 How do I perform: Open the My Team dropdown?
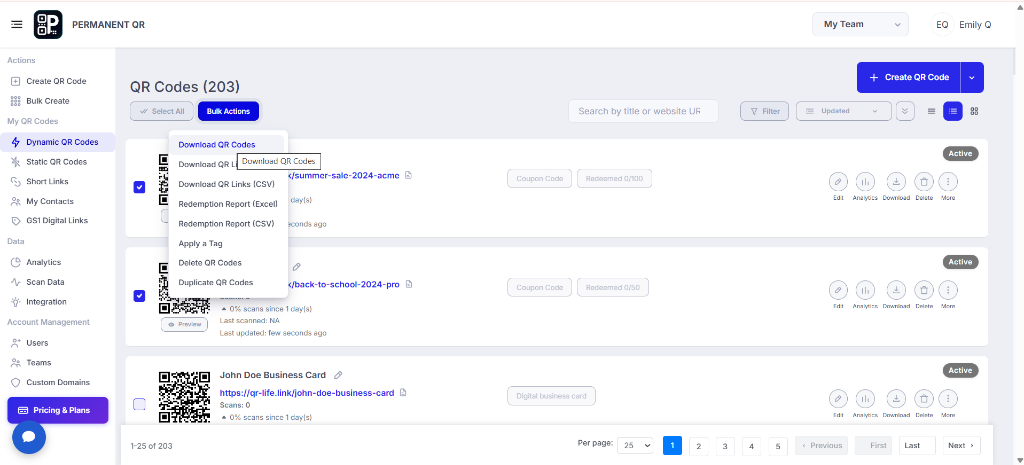pos(860,24)
